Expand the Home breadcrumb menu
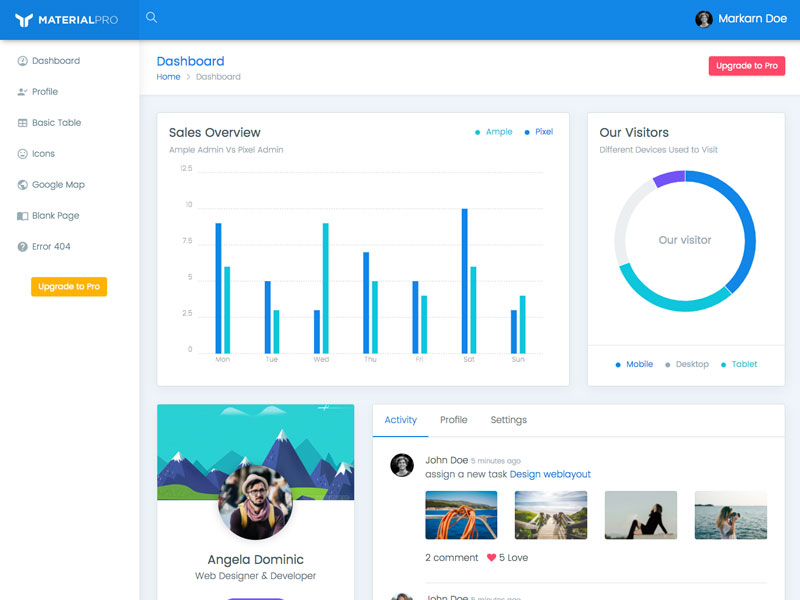 (168, 77)
